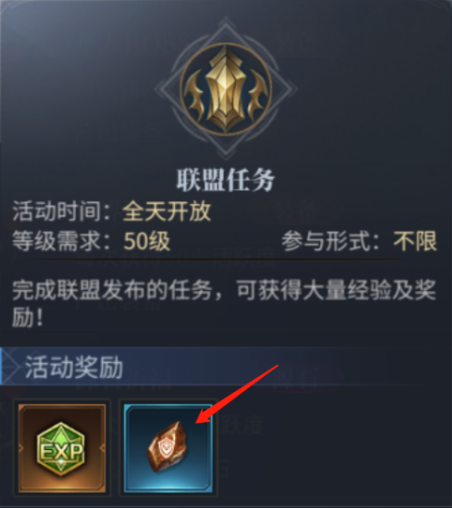Select the 联盟任务 title text
Screen dimensions: 452x508
click(x=226, y=180)
